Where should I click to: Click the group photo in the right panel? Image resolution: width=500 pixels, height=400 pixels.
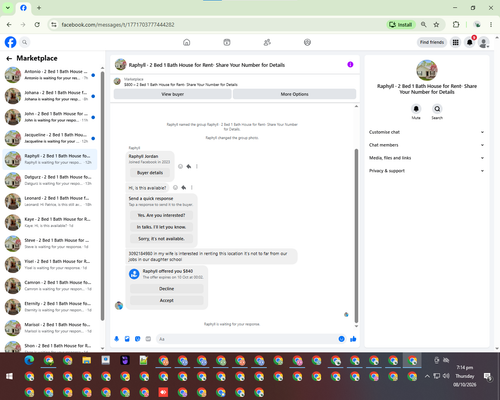(x=427, y=70)
